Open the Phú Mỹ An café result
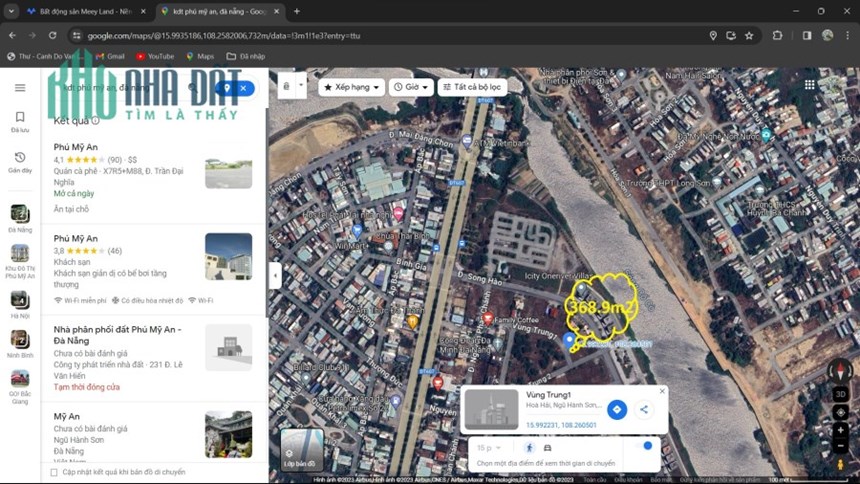The image size is (860, 484). click(x=152, y=177)
